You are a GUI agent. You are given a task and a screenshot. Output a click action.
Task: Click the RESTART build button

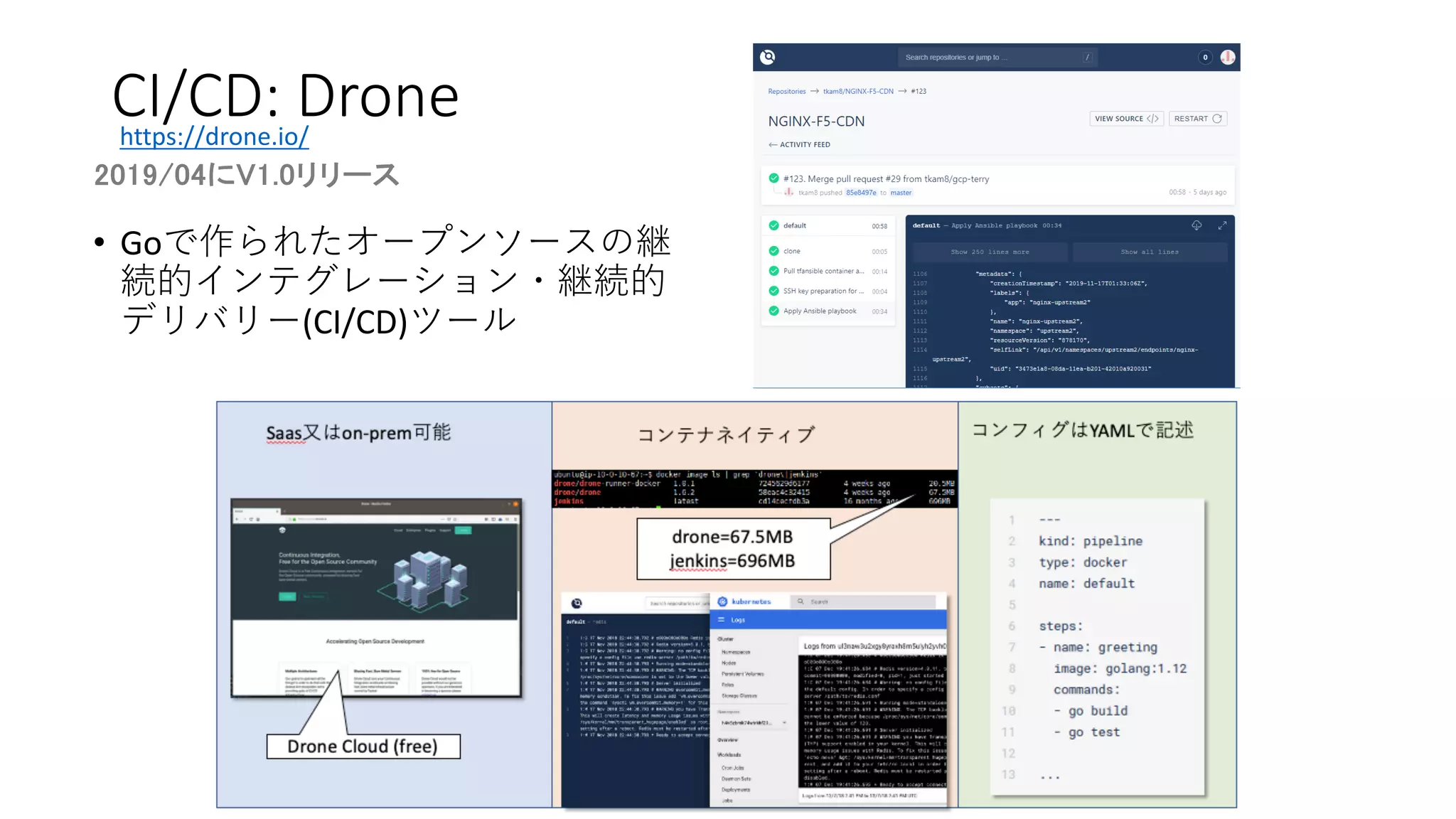click(1198, 119)
